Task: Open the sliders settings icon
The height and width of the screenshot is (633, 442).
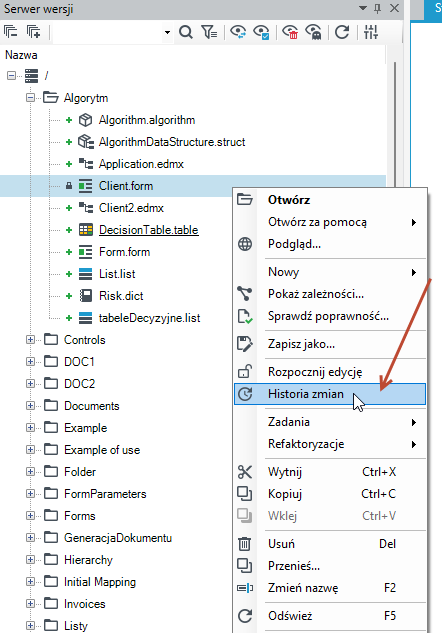Action: [371, 32]
